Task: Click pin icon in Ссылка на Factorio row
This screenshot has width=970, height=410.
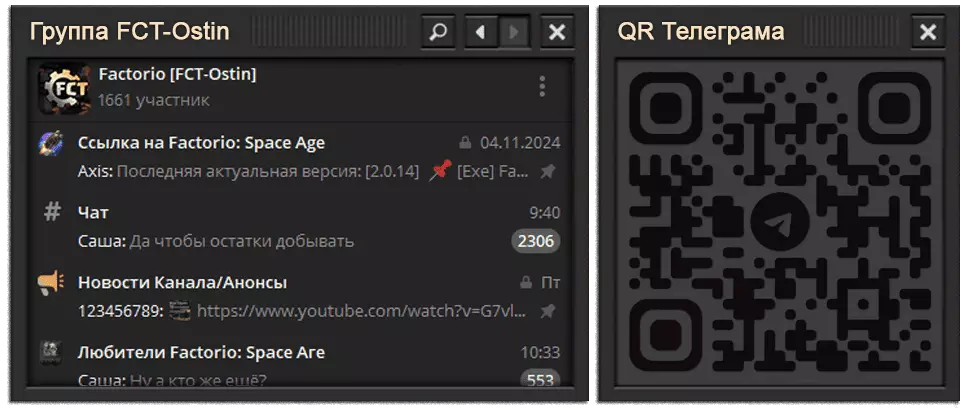Action: click(x=547, y=171)
